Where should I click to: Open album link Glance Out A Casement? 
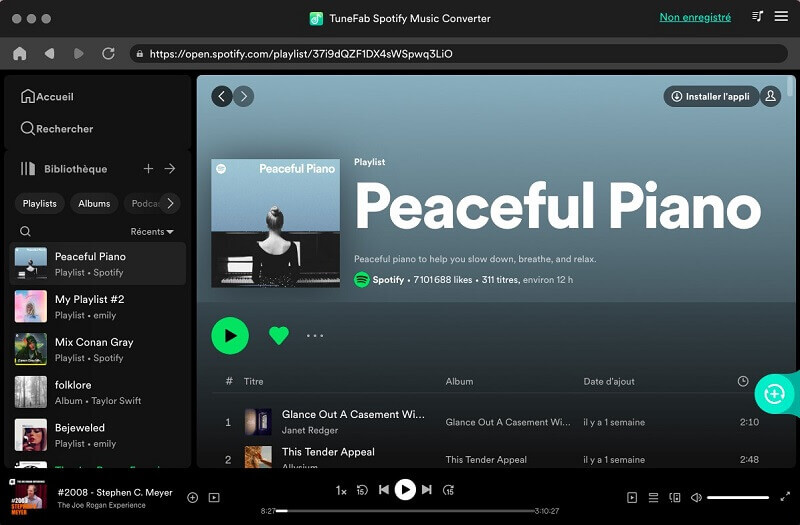point(508,422)
